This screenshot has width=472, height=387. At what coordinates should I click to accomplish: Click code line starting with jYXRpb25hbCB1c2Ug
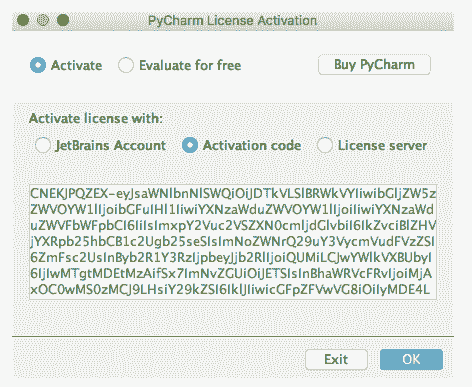[232, 242]
